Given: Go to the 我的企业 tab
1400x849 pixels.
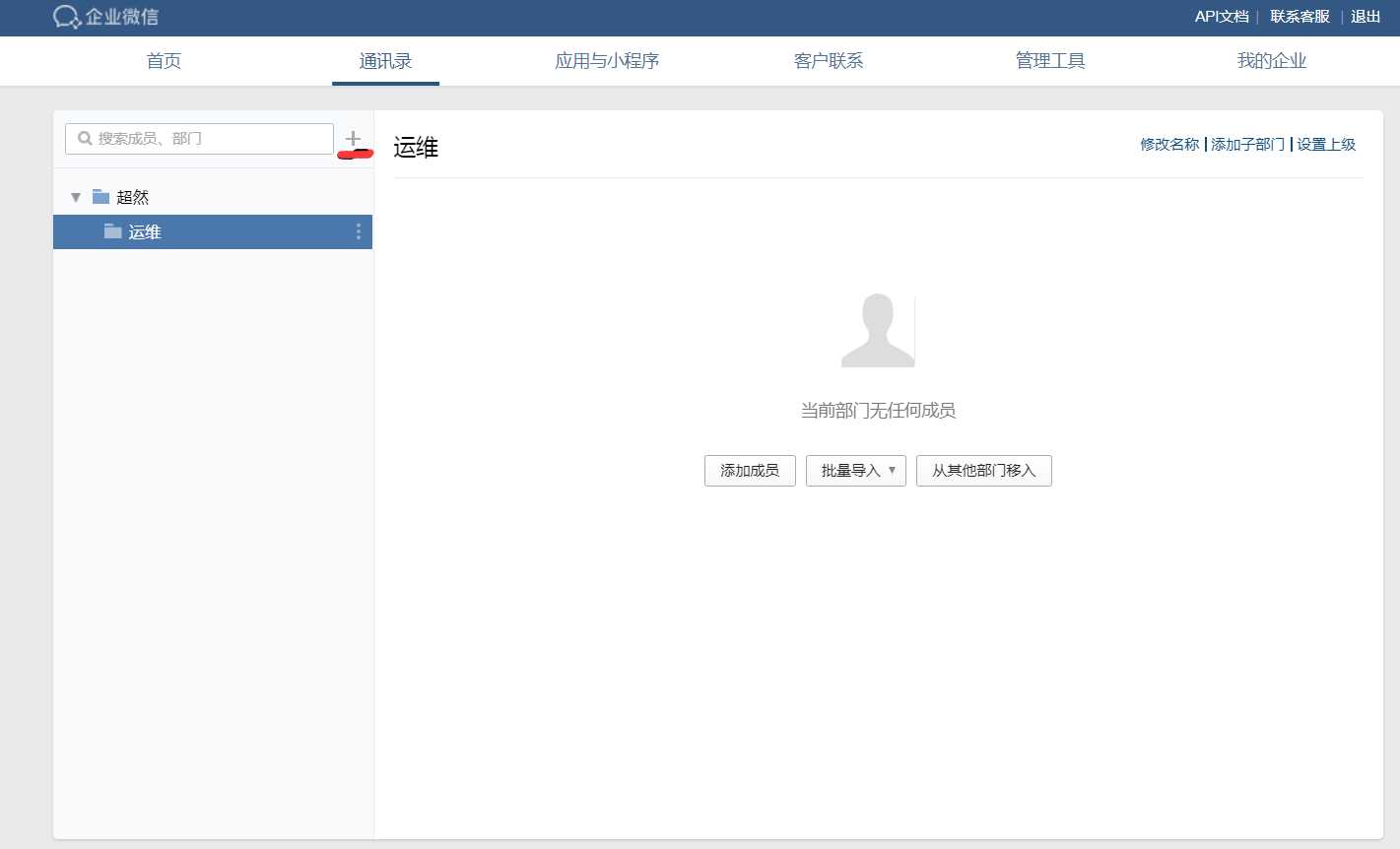Looking at the screenshot, I should click(x=1272, y=61).
